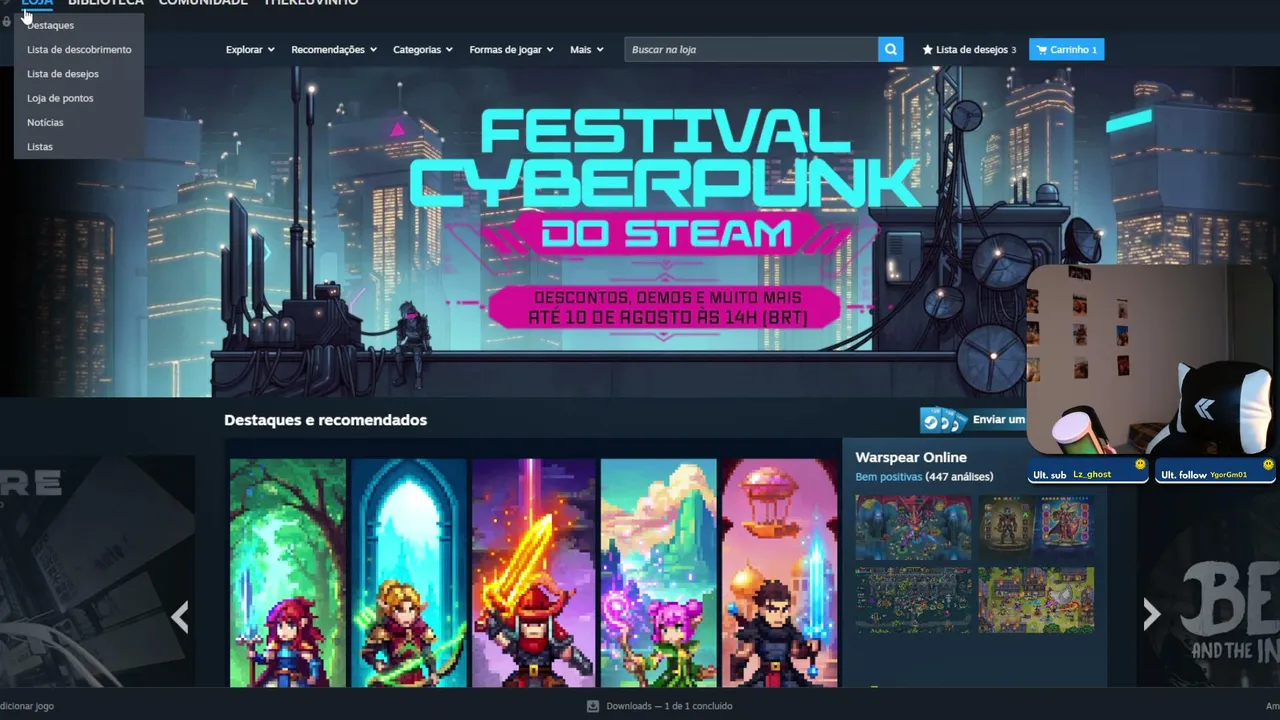The width and height of the screenshot is (1280, 720).
Task: Expand the Mais dropdown
Action: point(587,49)
